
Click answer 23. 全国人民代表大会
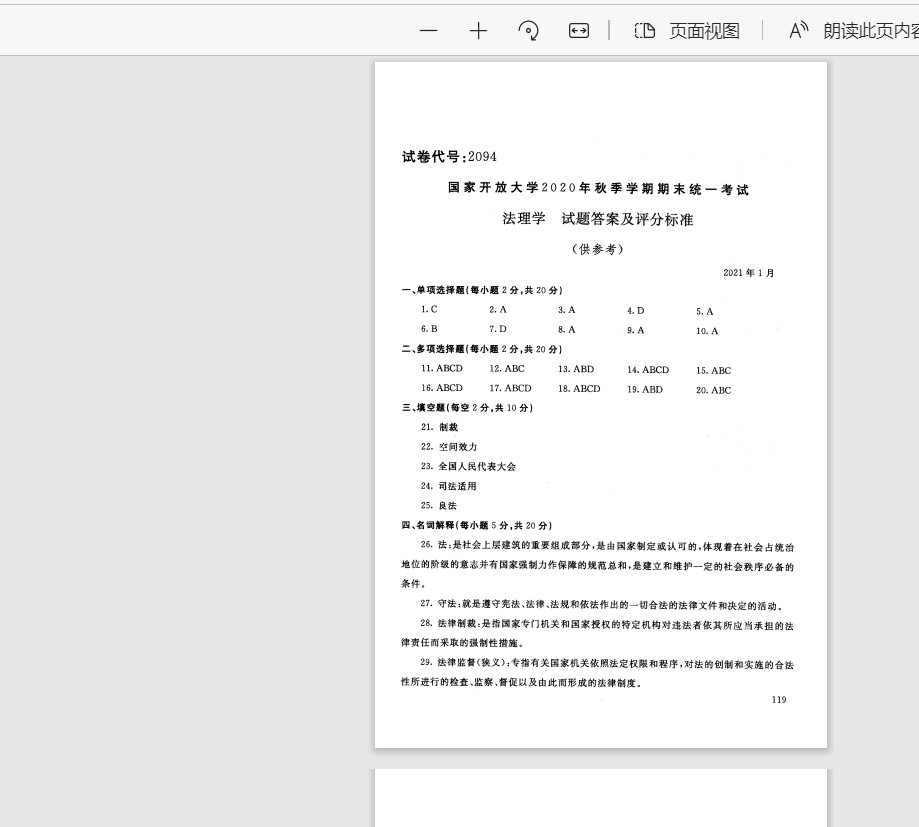(468, 467)
